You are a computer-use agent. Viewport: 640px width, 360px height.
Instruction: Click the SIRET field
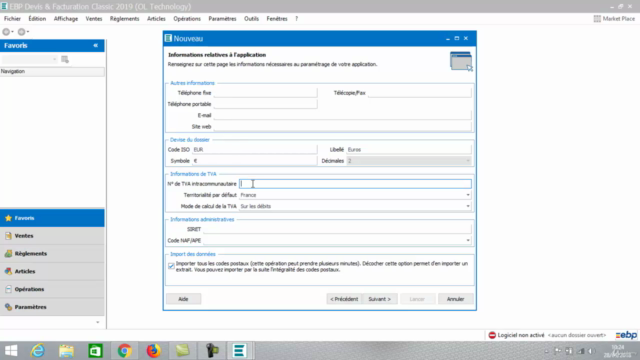pos(337,229)
